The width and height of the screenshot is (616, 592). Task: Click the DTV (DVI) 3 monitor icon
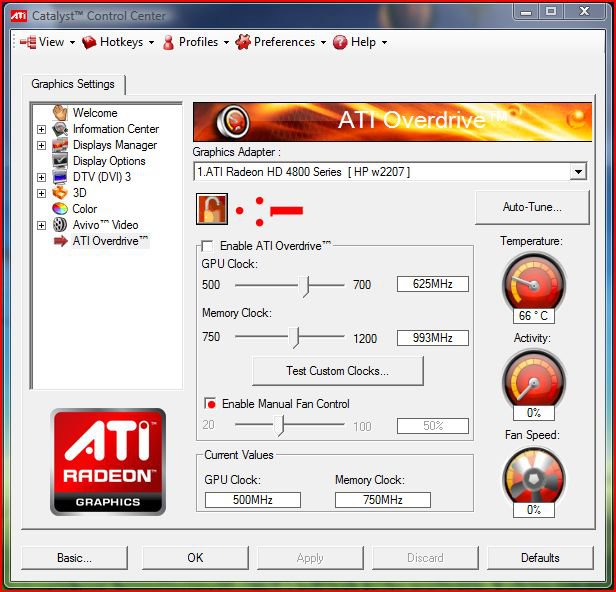click(60, 177)
